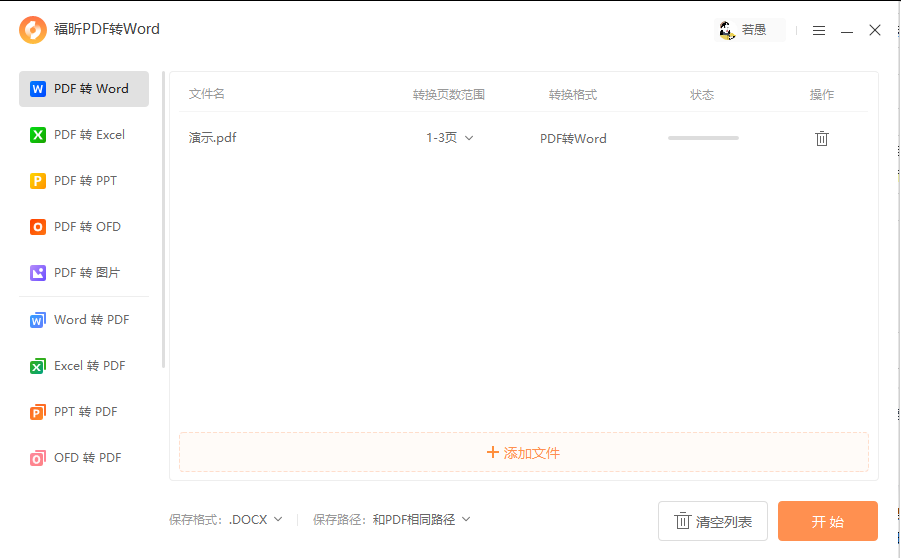
Task: Click the Excel 转 PDF icon
Action: (37, 366)
